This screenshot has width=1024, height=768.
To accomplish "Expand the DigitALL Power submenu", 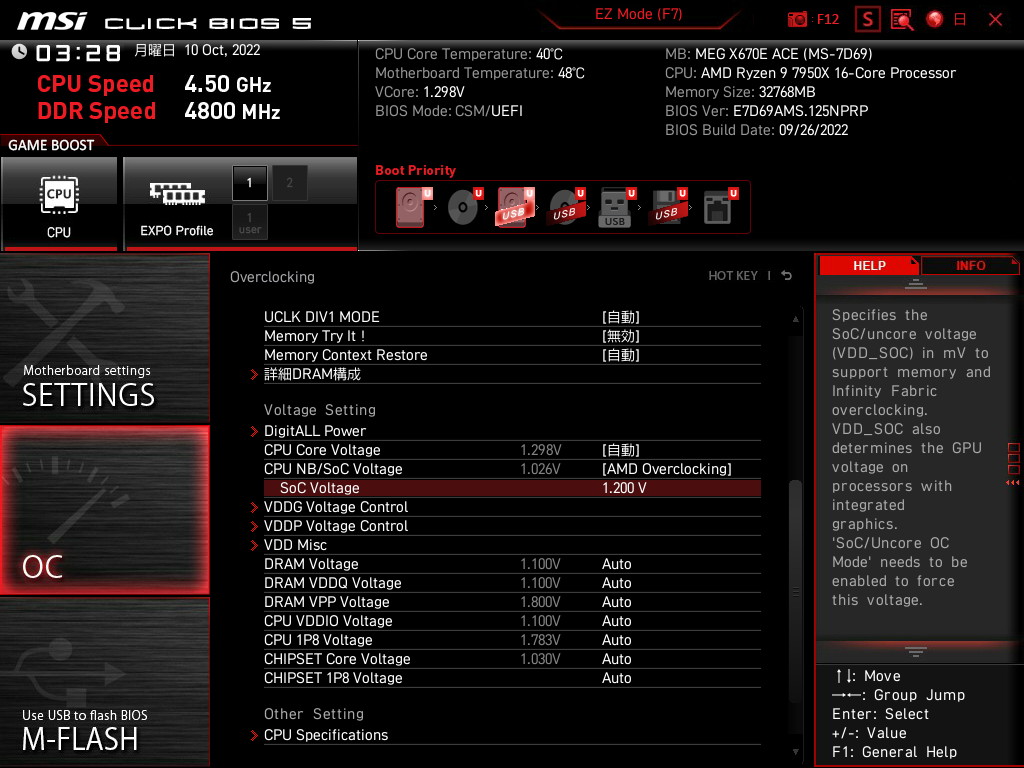I will point(315,430).
